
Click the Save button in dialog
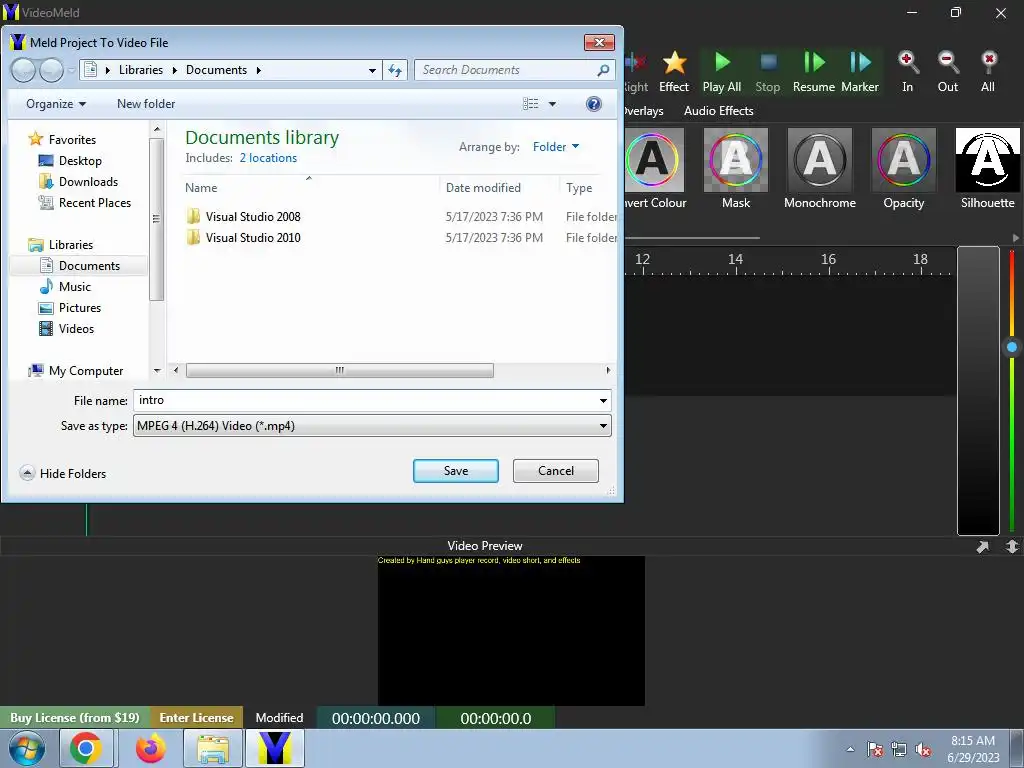456,471
